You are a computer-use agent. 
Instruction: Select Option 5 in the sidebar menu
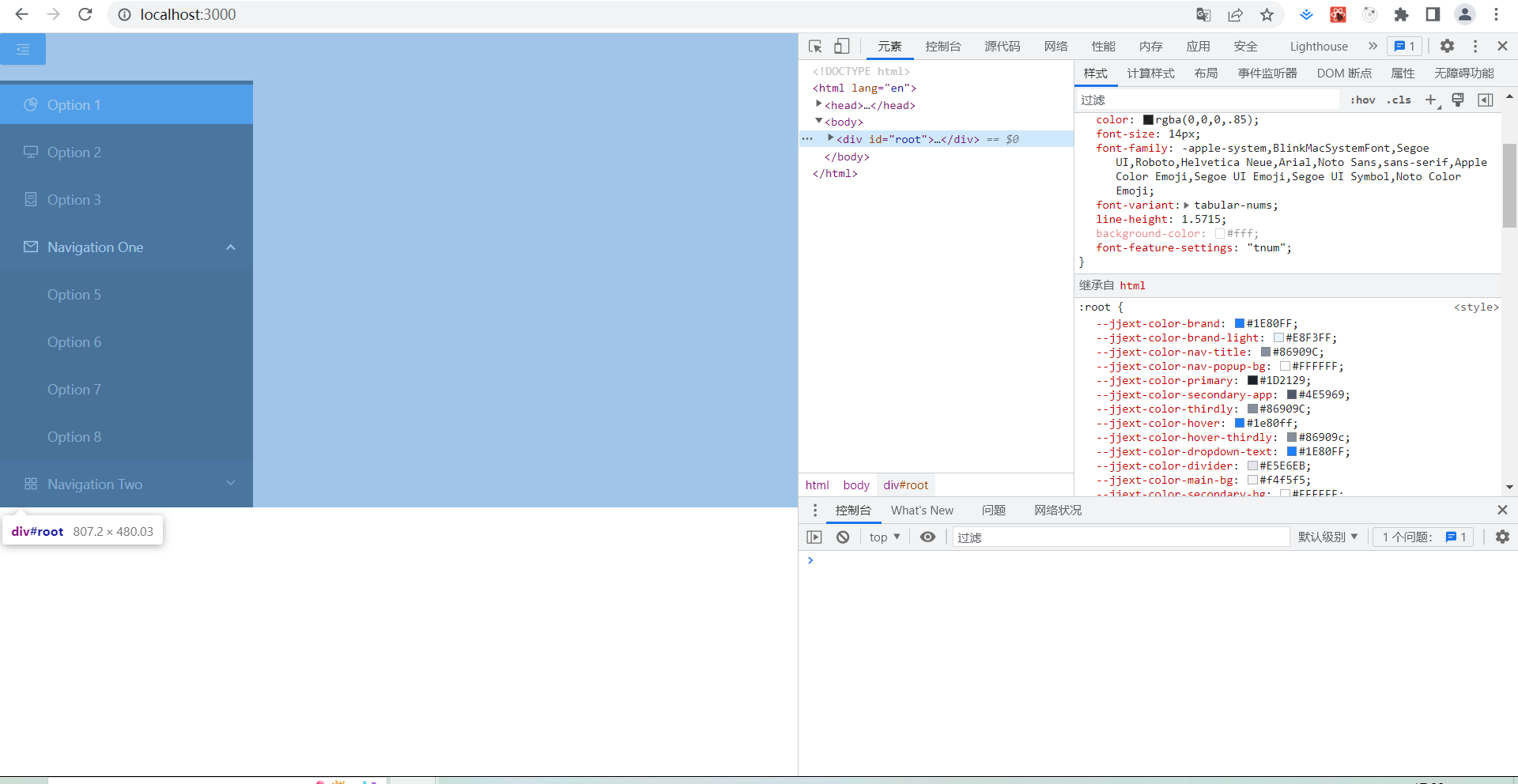[74, 294]
